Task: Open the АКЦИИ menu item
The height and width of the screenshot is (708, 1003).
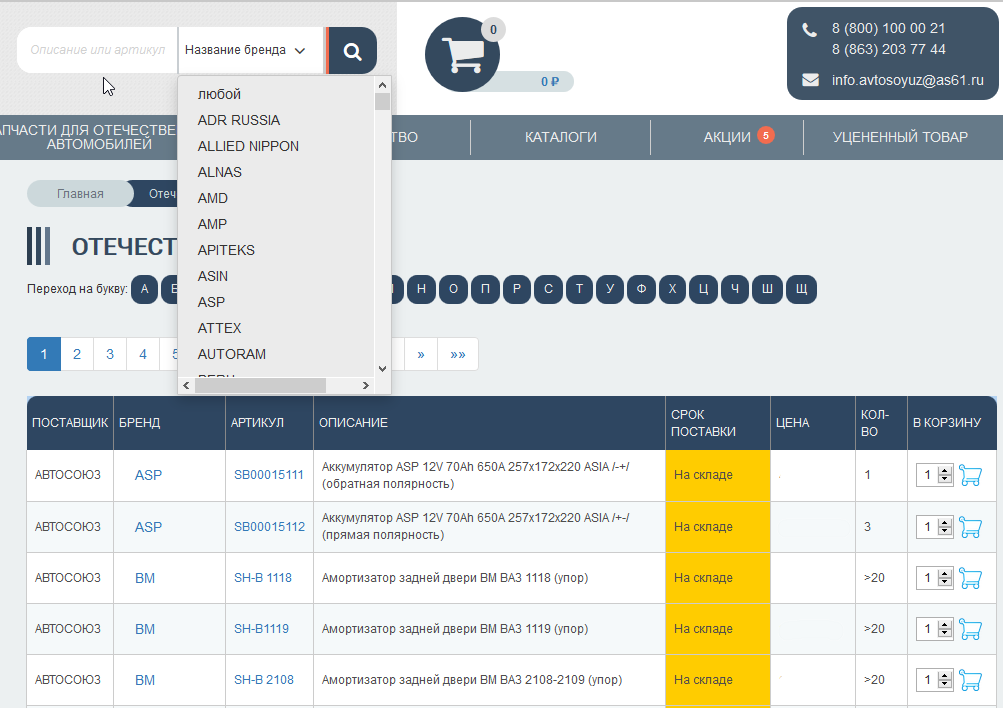Action: [727, 137]
